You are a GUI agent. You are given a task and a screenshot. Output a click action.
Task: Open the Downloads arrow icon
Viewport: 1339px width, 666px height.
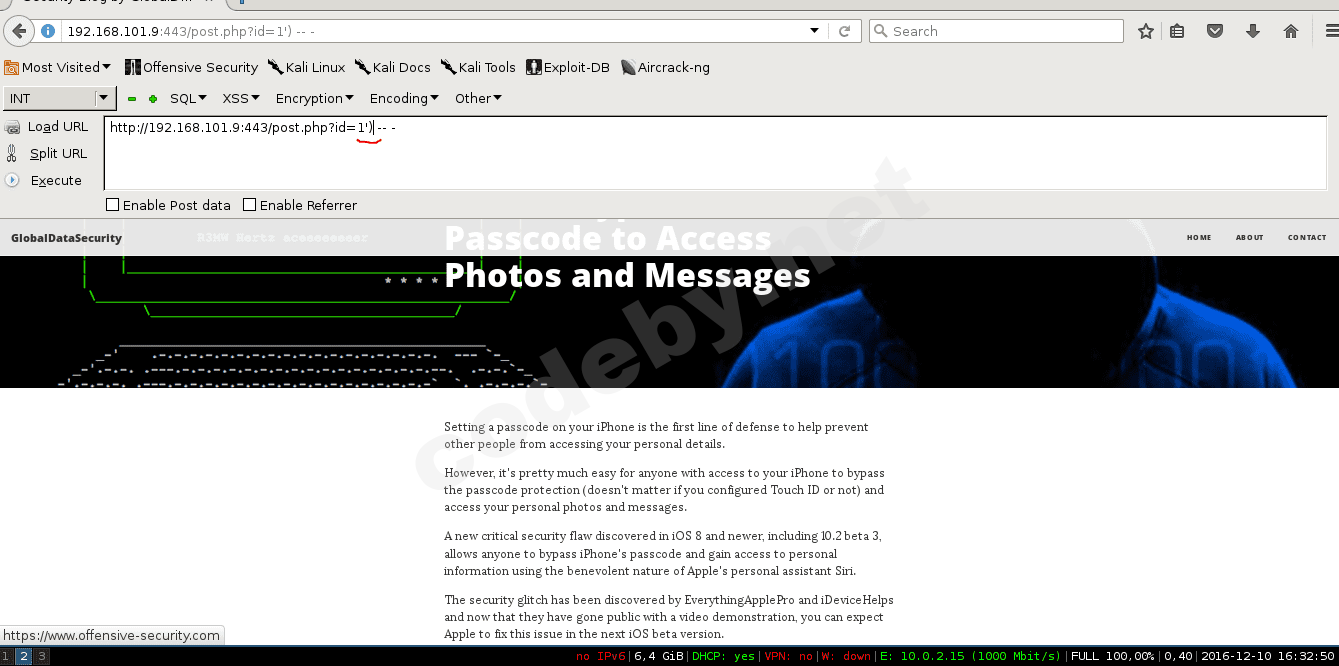click(x=1253, y=31)
